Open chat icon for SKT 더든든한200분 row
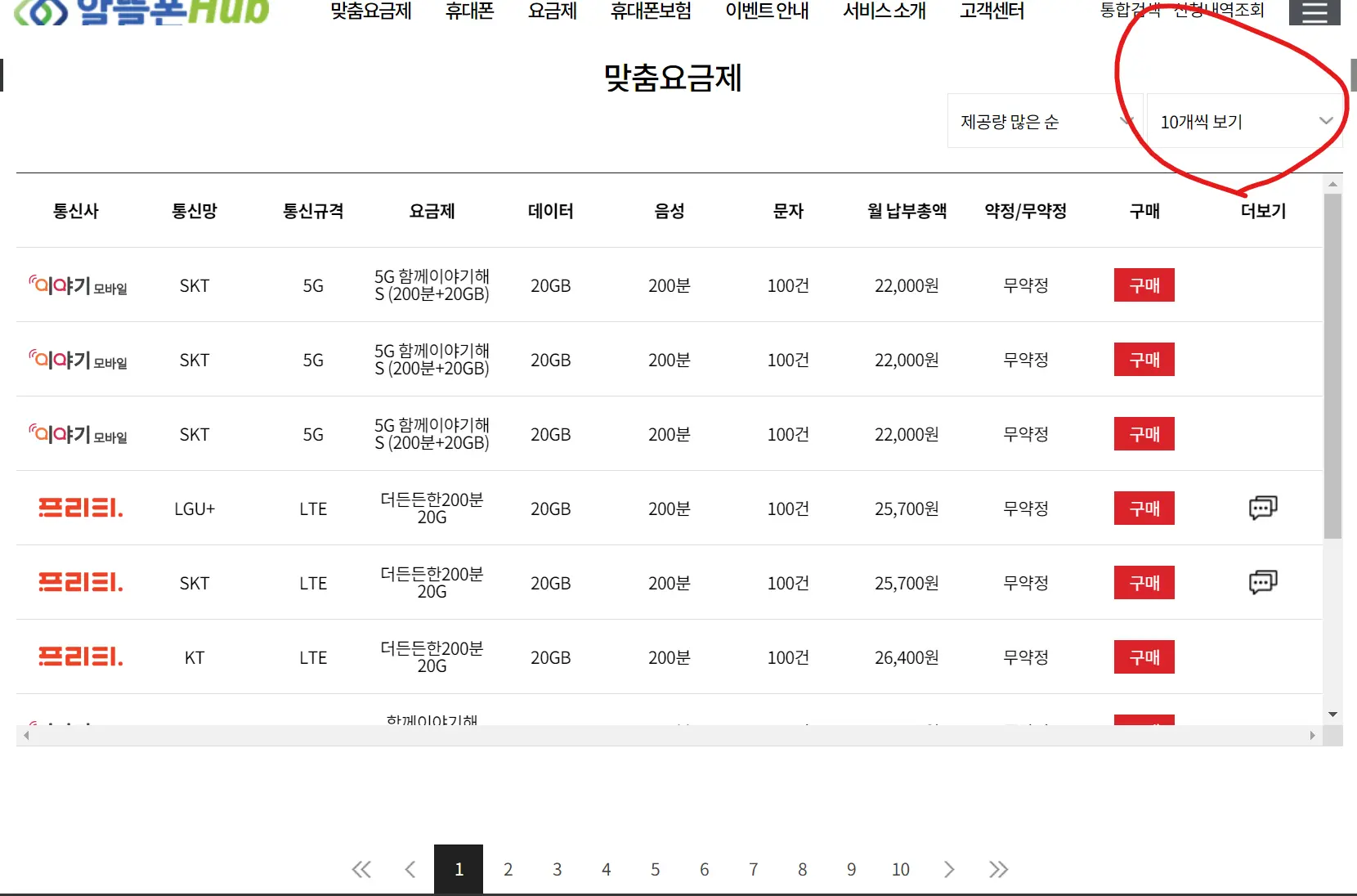The width and height of the screenshot is (1357, 896). [1263, 582]
